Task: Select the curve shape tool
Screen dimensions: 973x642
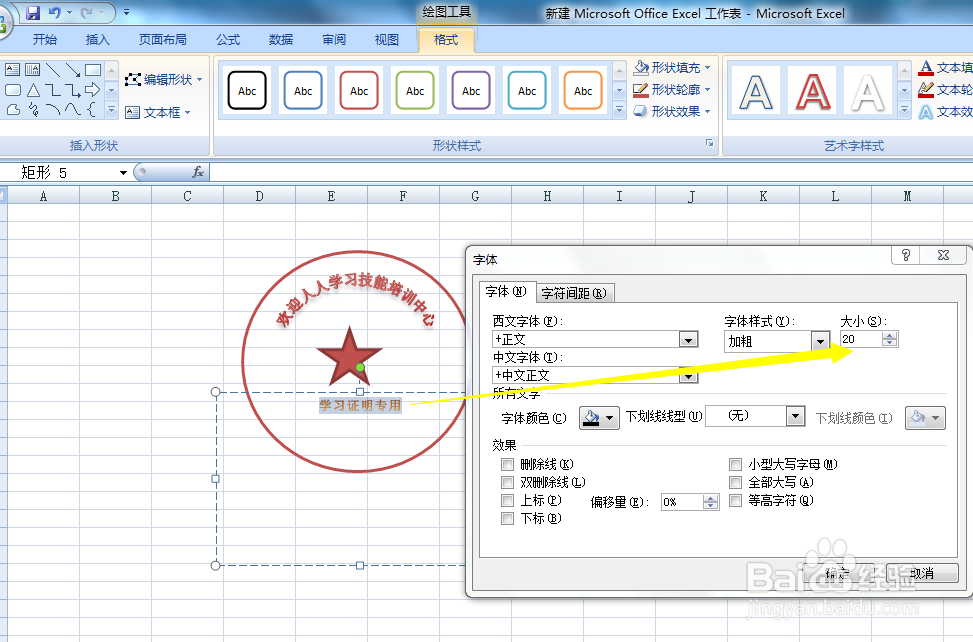Action: click(73, 110)
